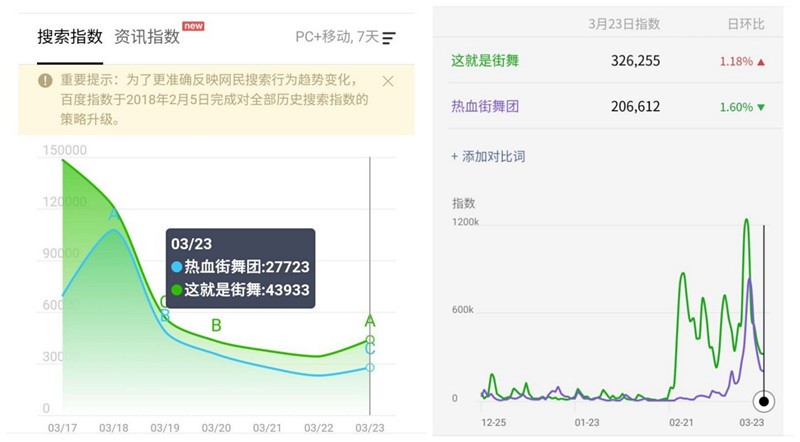The height and width of the screenshot is (442, 800).
Task: Click the 03-23 date label on right chart
Action: coord(752,423)
